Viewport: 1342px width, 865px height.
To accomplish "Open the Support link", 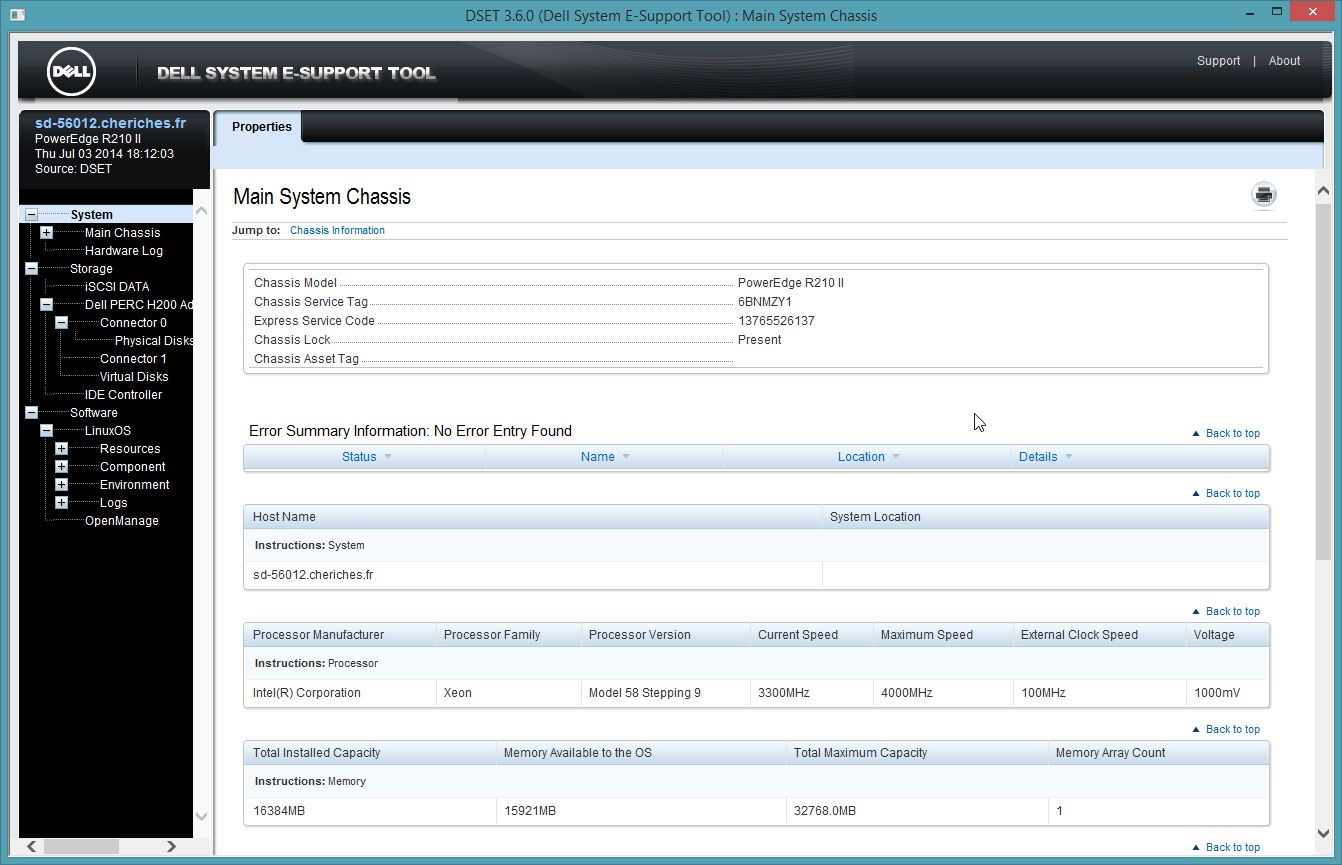I will click(x=1218, y=61).
